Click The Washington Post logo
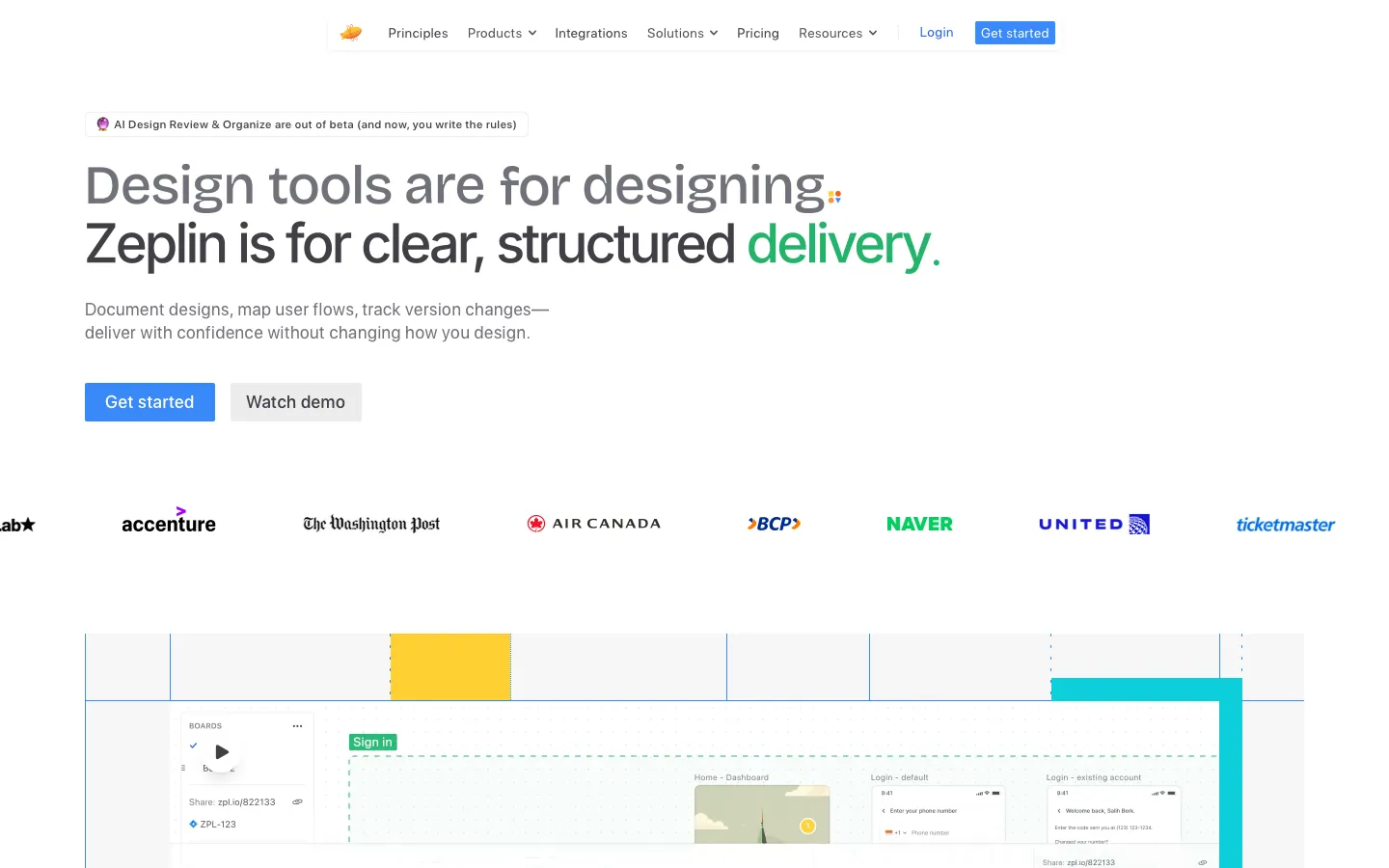The width and height of the screenshot is (1389, 868). (x=371, y=524)
